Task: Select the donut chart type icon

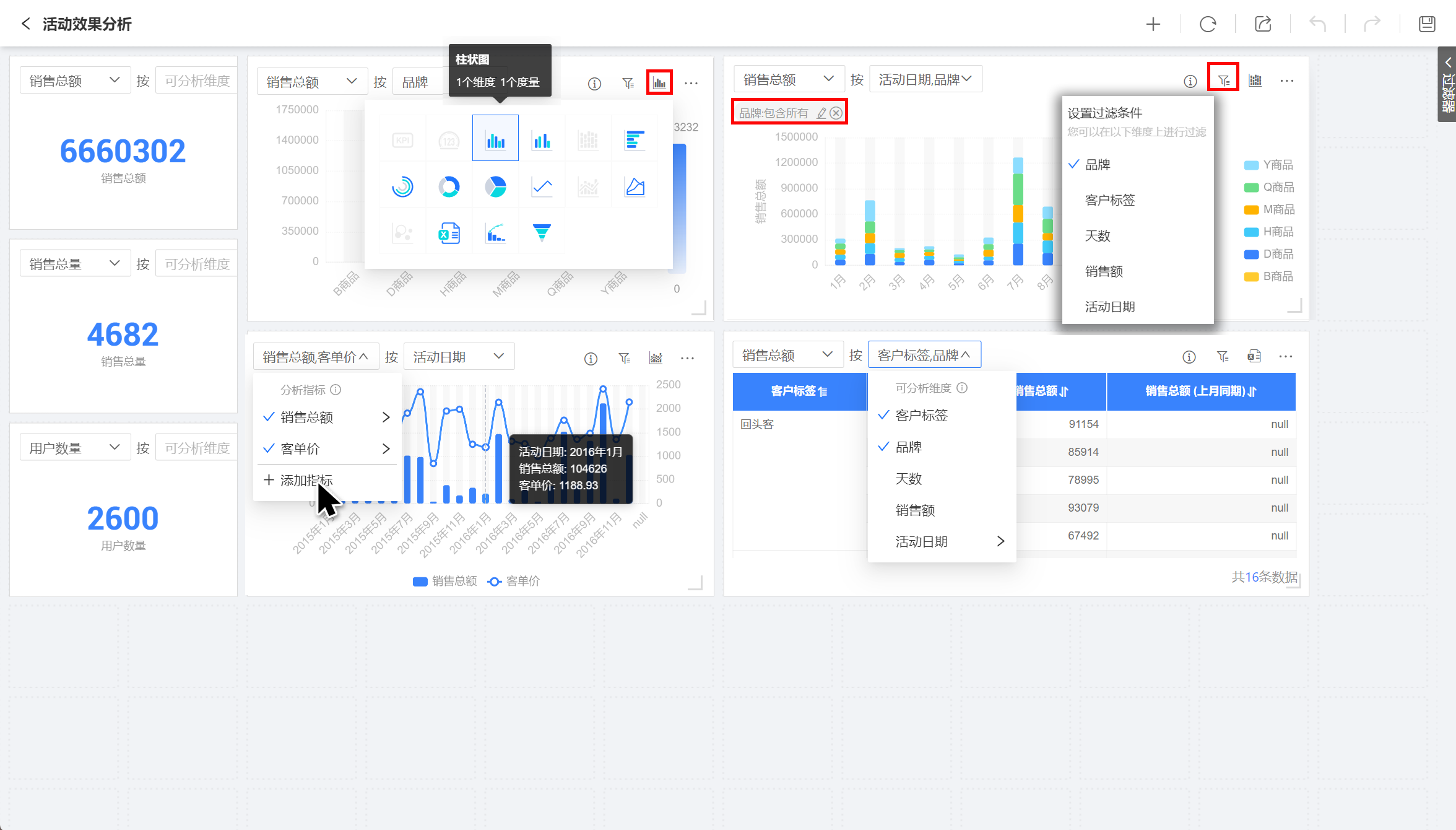Action: click(449, 186)
